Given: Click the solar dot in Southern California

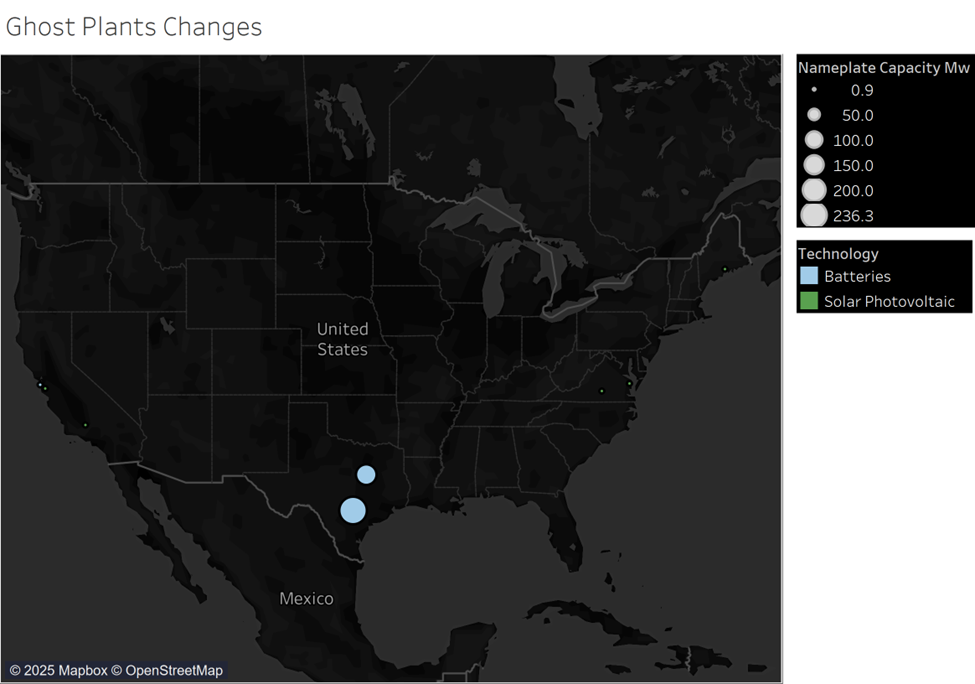Looking at the screenshot, I should pyautogui.click(x=85, y=425).
